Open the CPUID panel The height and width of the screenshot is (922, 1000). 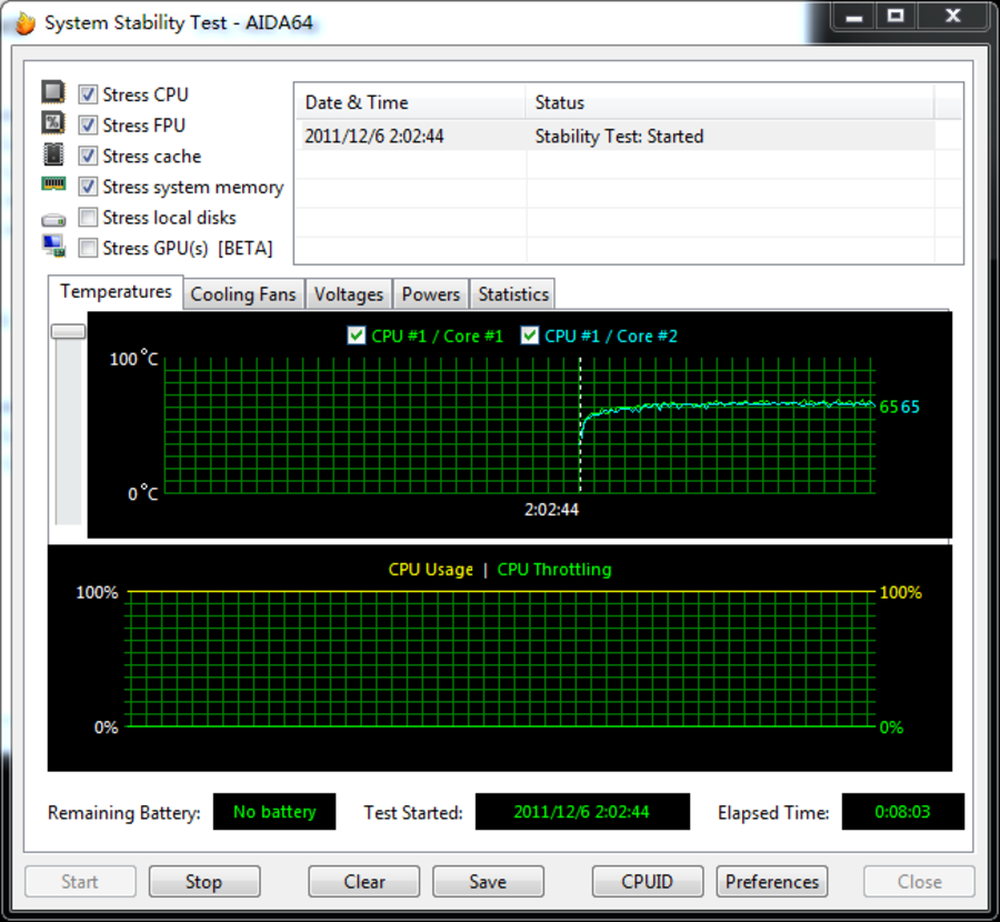[x=647, y=882]
